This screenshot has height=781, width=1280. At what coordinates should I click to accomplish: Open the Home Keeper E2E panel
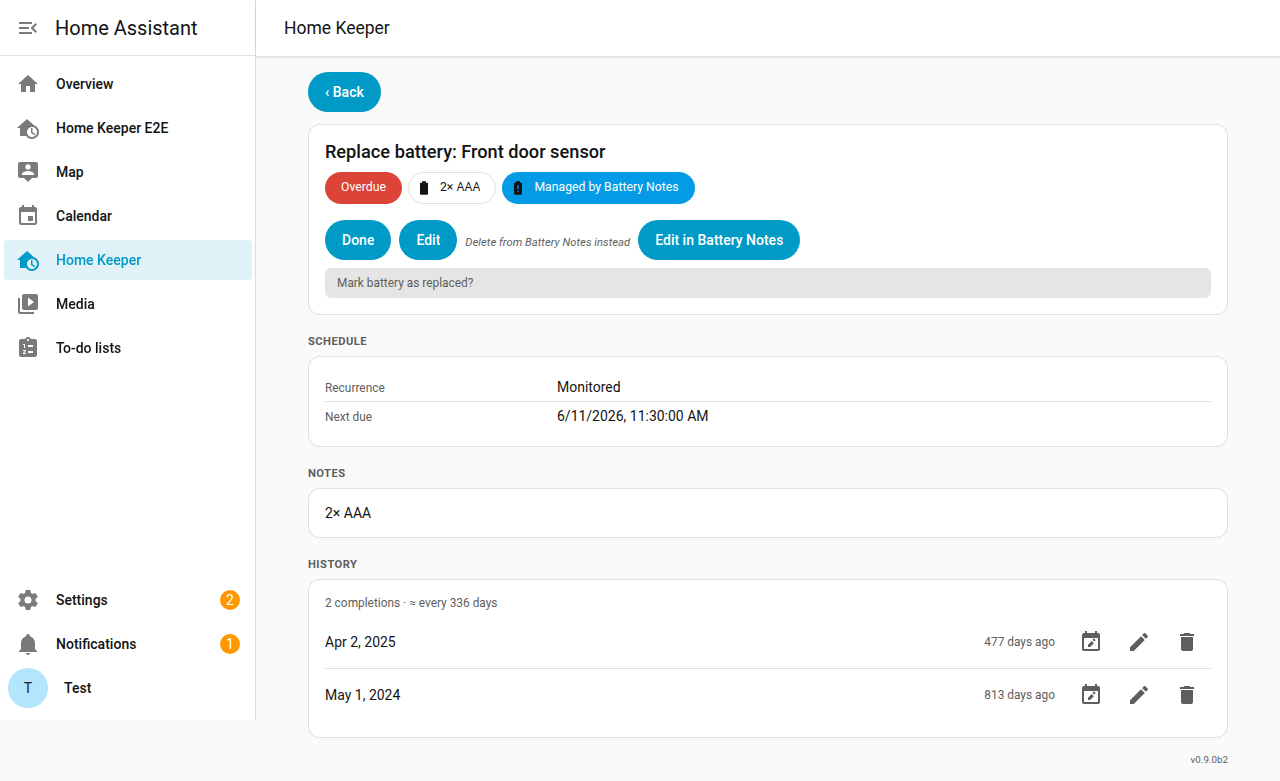[x=128, y=128]
